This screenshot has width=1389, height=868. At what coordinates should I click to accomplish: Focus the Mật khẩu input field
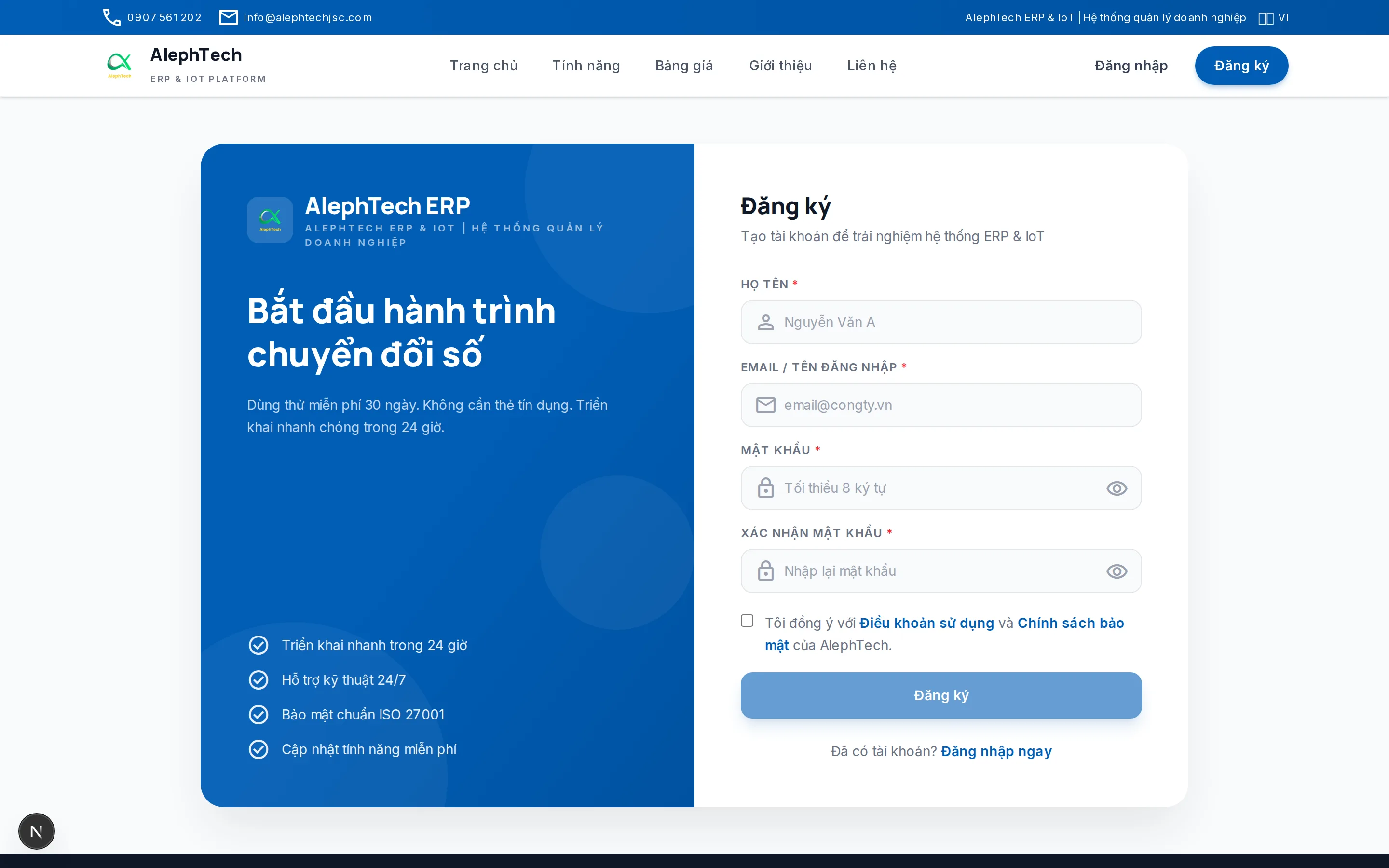tap(941, 488)
